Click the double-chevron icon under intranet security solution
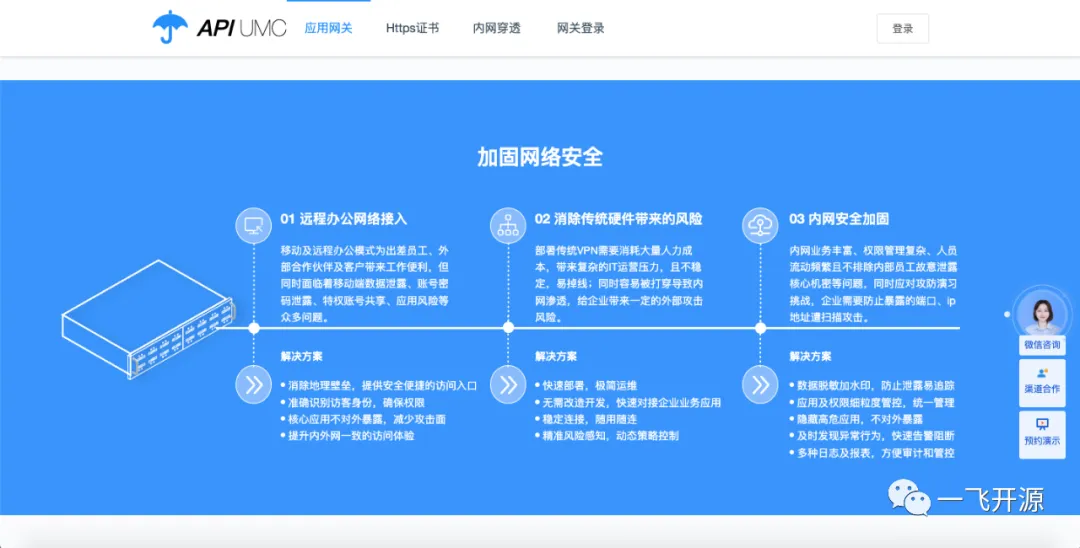The width and height of the screenshot is (1080, 548). tap(761, 384)
